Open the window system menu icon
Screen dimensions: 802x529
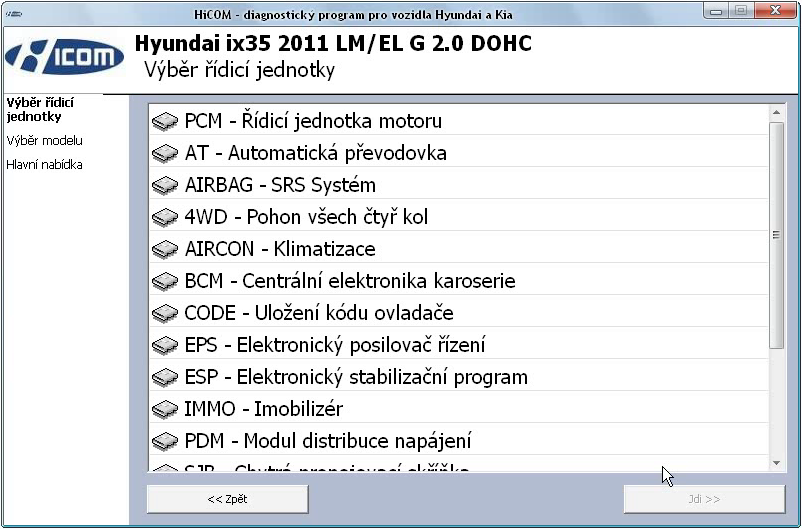(x=14, y=14)
